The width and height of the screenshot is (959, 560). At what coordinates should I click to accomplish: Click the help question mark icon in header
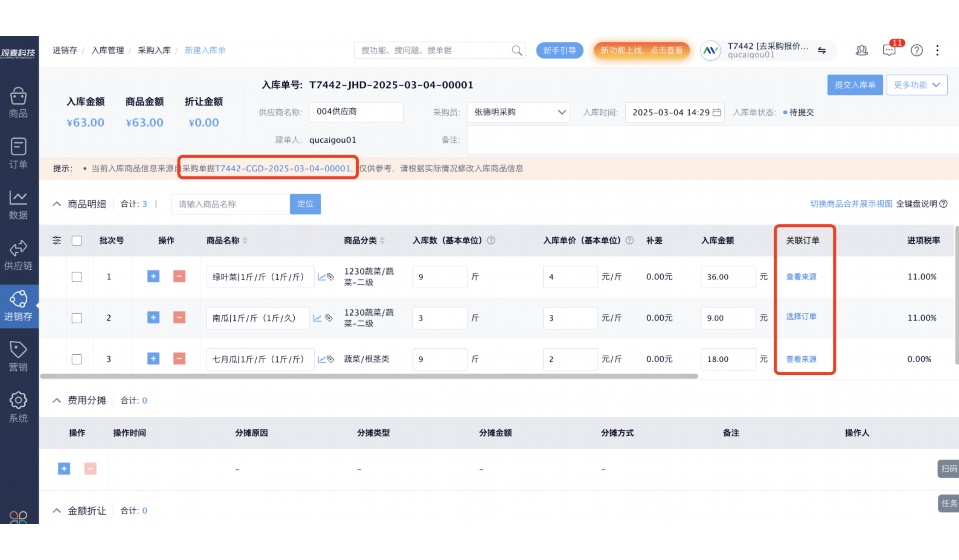(x=916, y=50)
